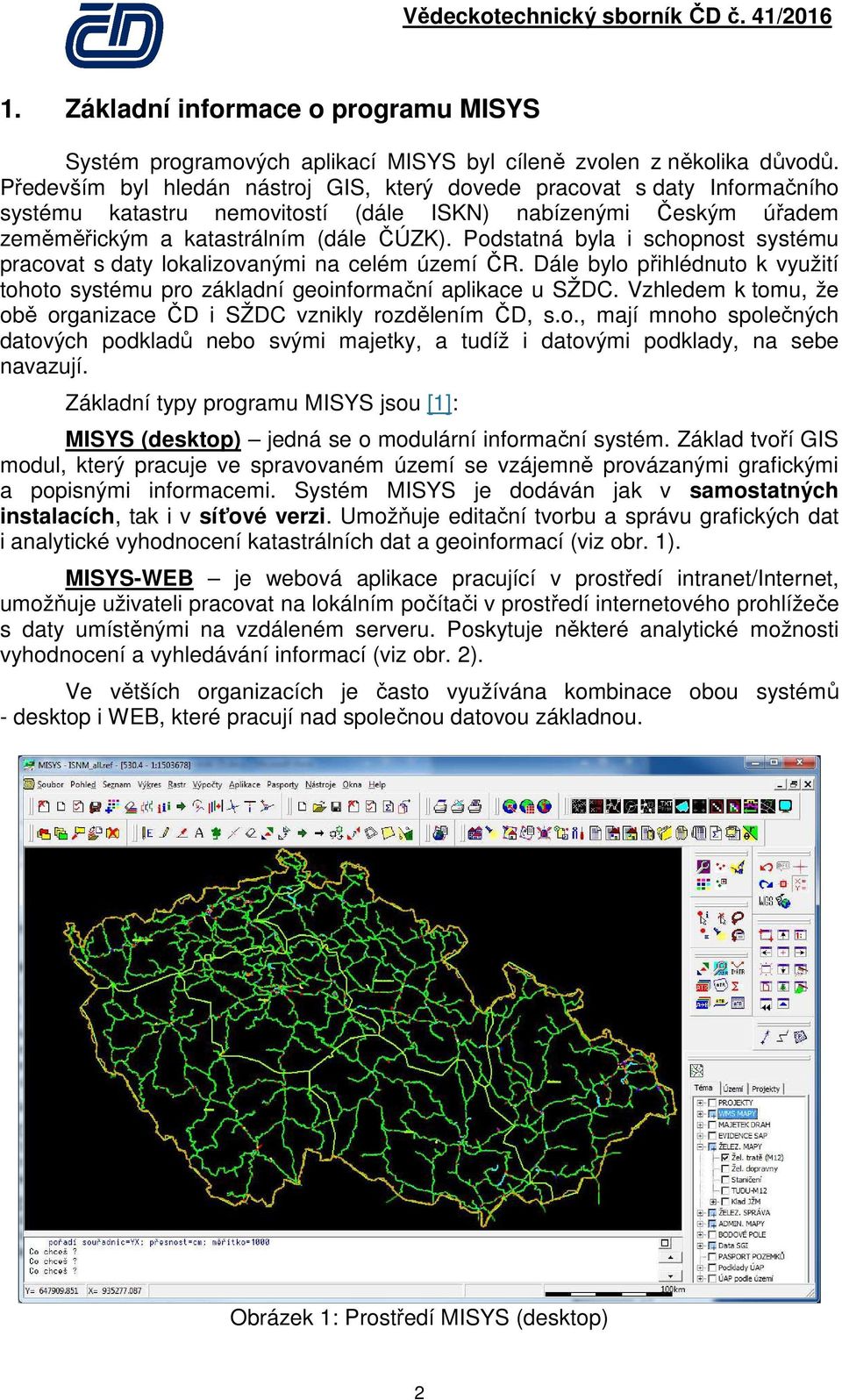Open the Pasporty menu

tap(282, 784)
